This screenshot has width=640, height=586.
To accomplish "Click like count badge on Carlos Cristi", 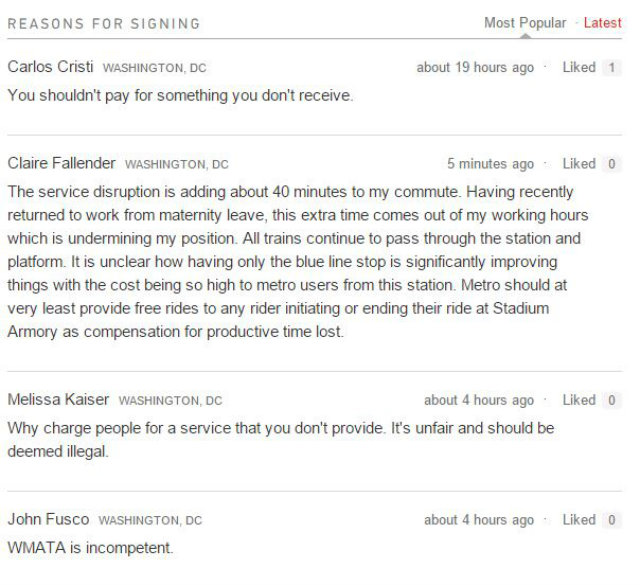I will pyautogui.click(x=612, y=68).
